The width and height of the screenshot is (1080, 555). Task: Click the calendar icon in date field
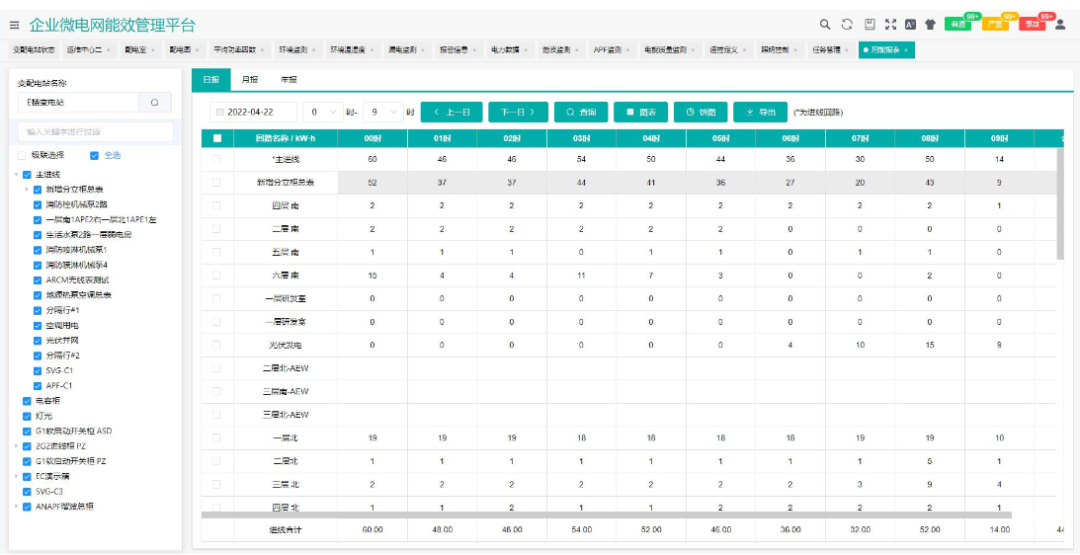click(220, 112)
